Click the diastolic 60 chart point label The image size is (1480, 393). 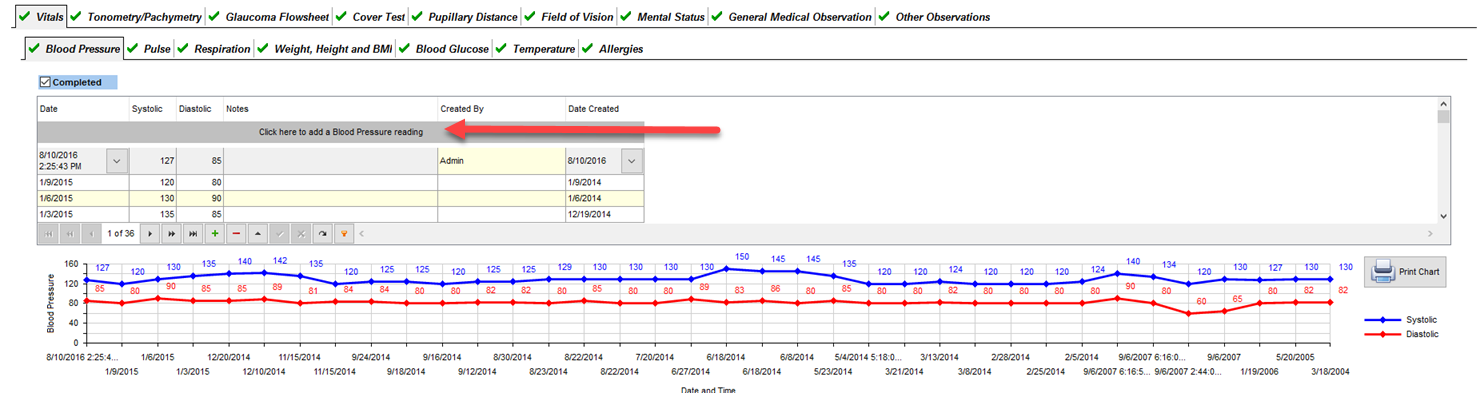pyautogui.click(x=1202, y=301)
